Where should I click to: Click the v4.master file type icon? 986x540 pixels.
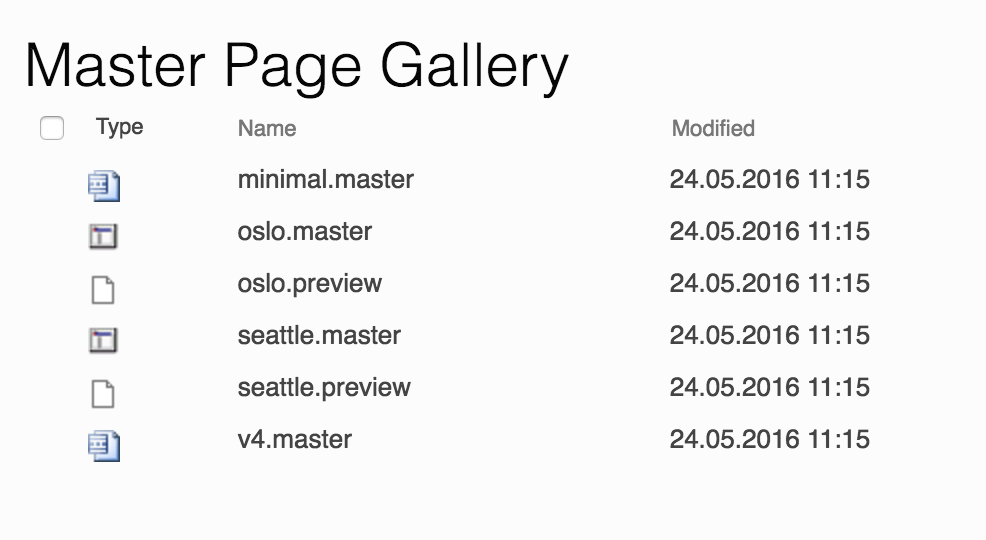tap(103, 445)
